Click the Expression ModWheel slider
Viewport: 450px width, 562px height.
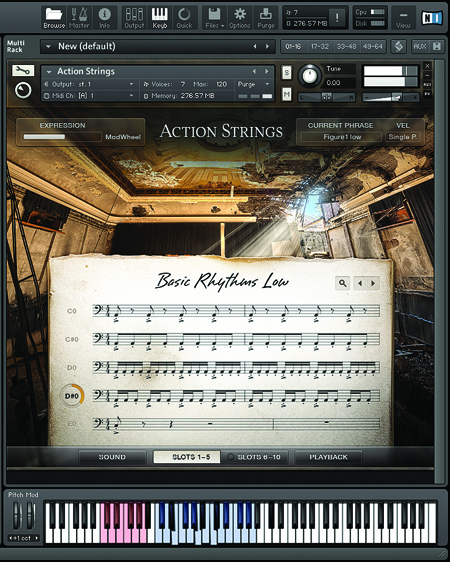[62, 137]
